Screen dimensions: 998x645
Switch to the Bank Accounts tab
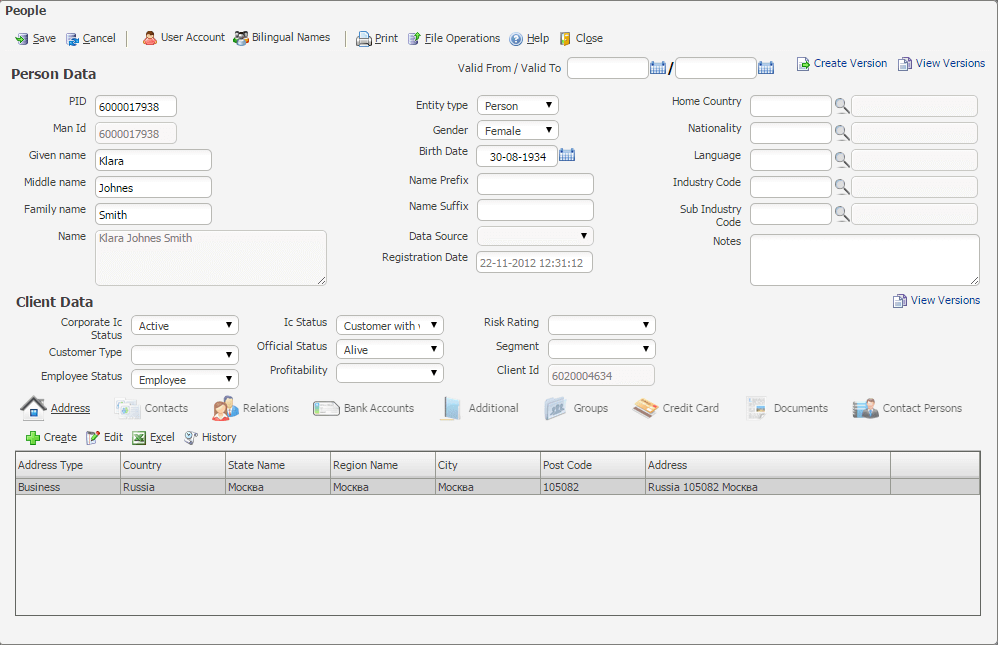pyautogui.click(x=364, y=408)
